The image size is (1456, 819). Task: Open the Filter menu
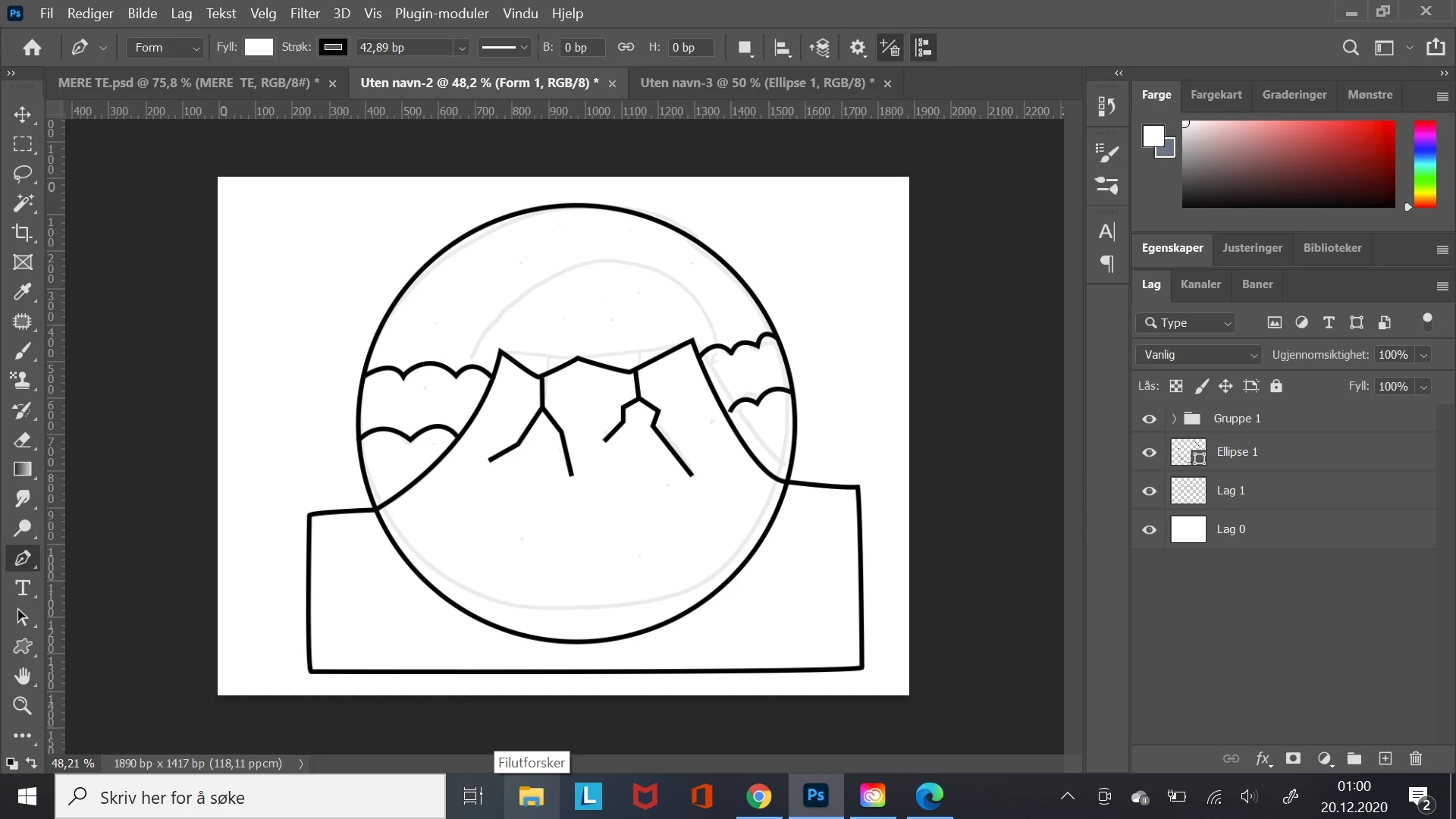pyautogui.click(x=305, y=14)
